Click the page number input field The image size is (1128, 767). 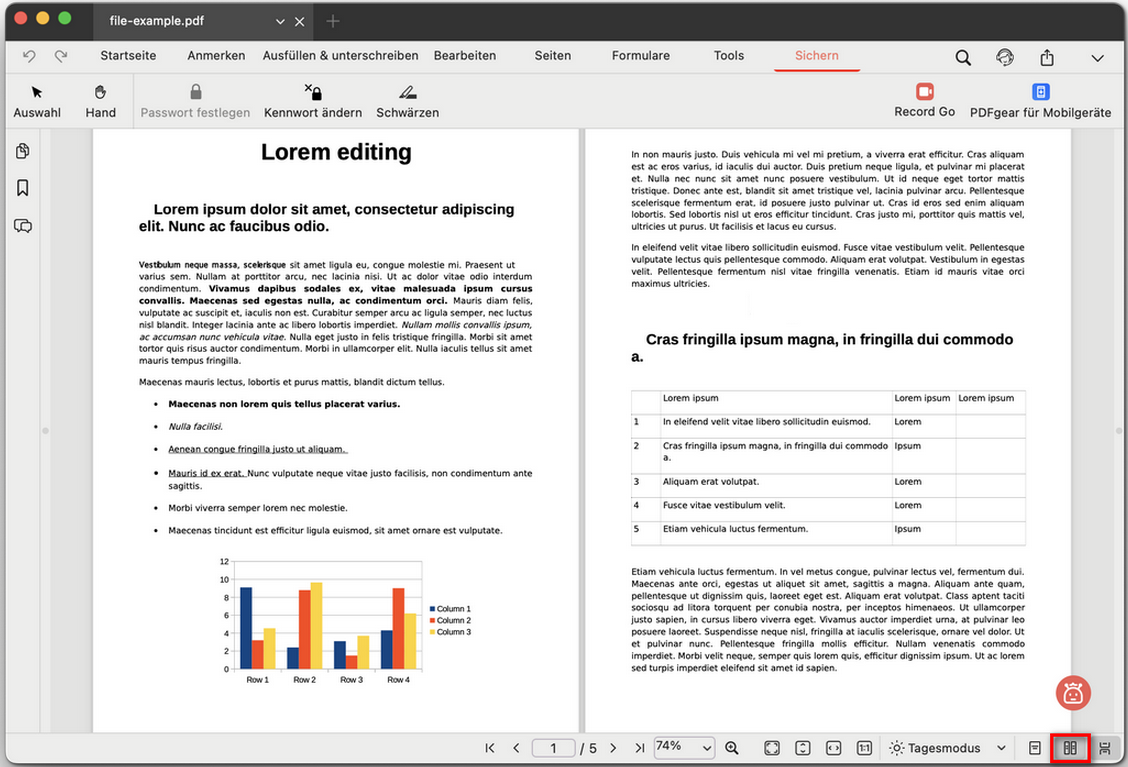[554, 748]
